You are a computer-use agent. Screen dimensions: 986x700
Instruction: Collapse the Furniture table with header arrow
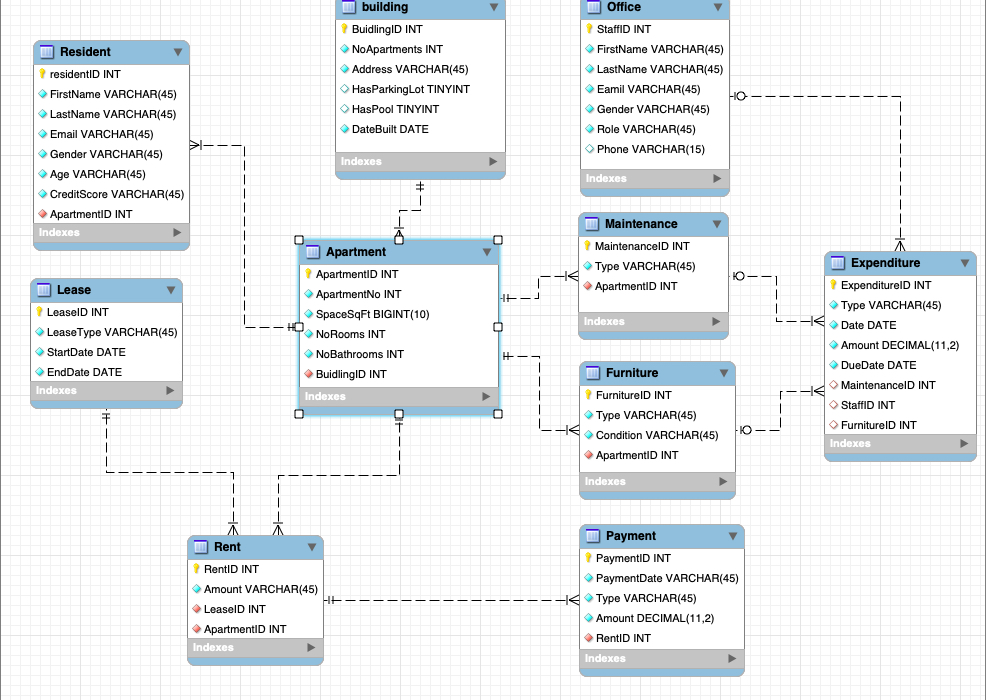(724, 374)
